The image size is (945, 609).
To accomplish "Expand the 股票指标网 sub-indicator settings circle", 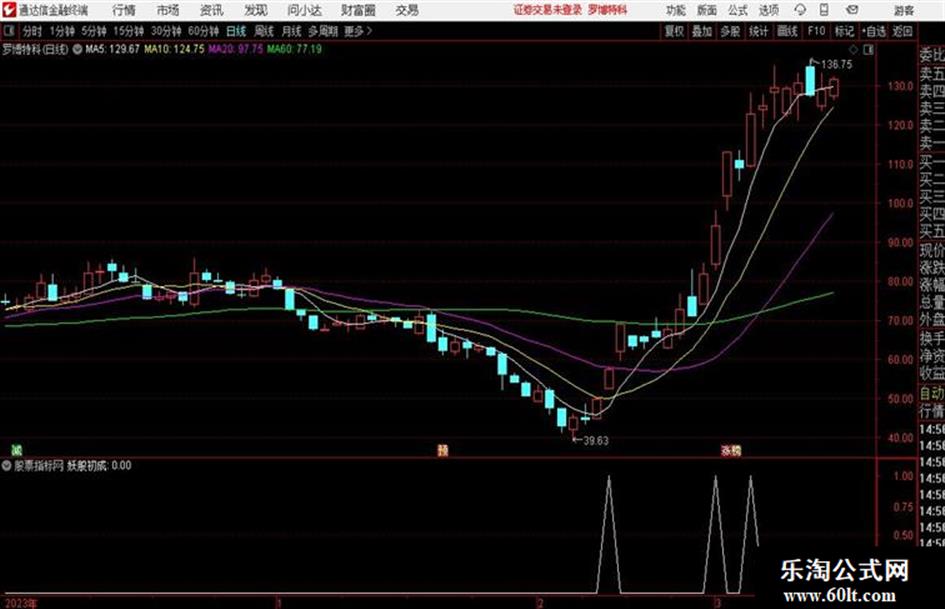I will 7,465.
